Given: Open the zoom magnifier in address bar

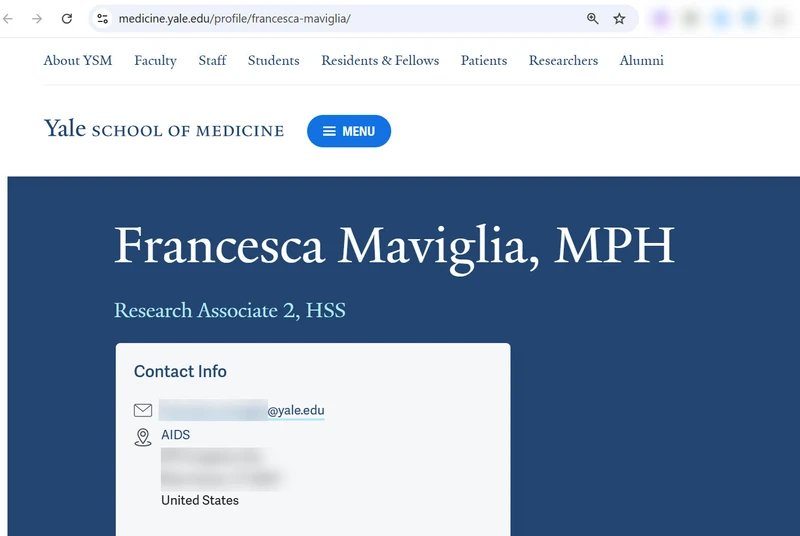Looking at the screenshot, I should pos(592,19).
